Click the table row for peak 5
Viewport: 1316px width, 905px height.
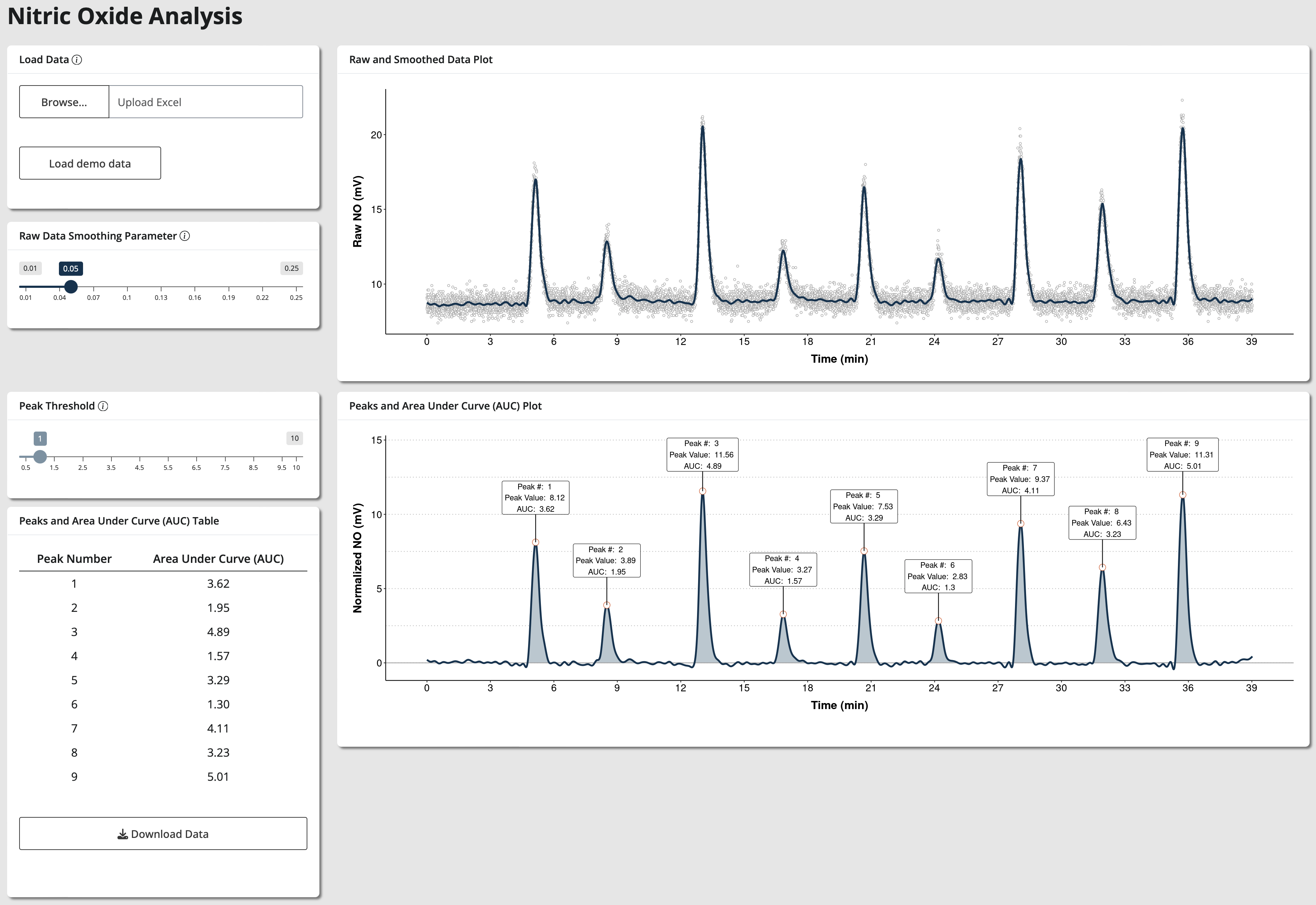tap(163, 680)
